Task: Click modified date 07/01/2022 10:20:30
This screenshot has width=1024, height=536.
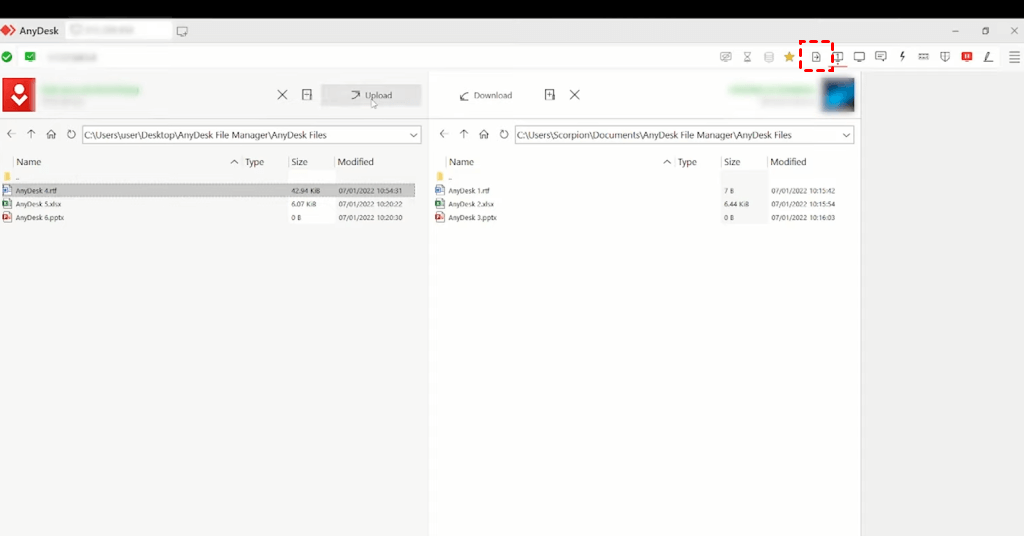Action: coord(370,217)
